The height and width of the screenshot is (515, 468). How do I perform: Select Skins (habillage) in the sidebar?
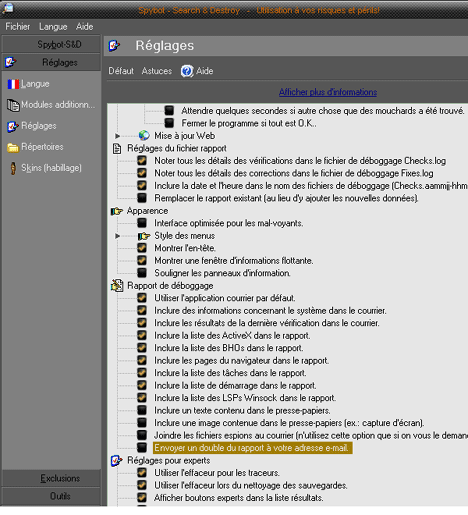51,168
